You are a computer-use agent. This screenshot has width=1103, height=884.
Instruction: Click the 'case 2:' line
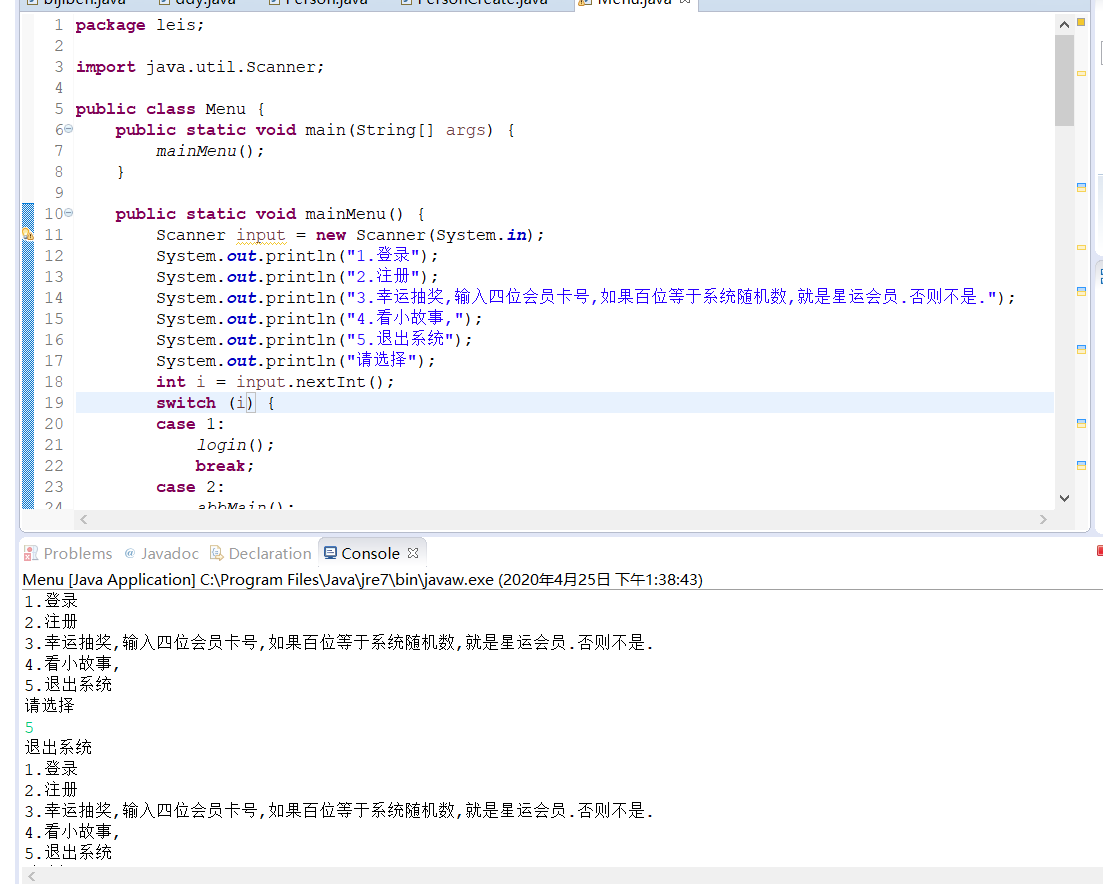tap(190, 487)
